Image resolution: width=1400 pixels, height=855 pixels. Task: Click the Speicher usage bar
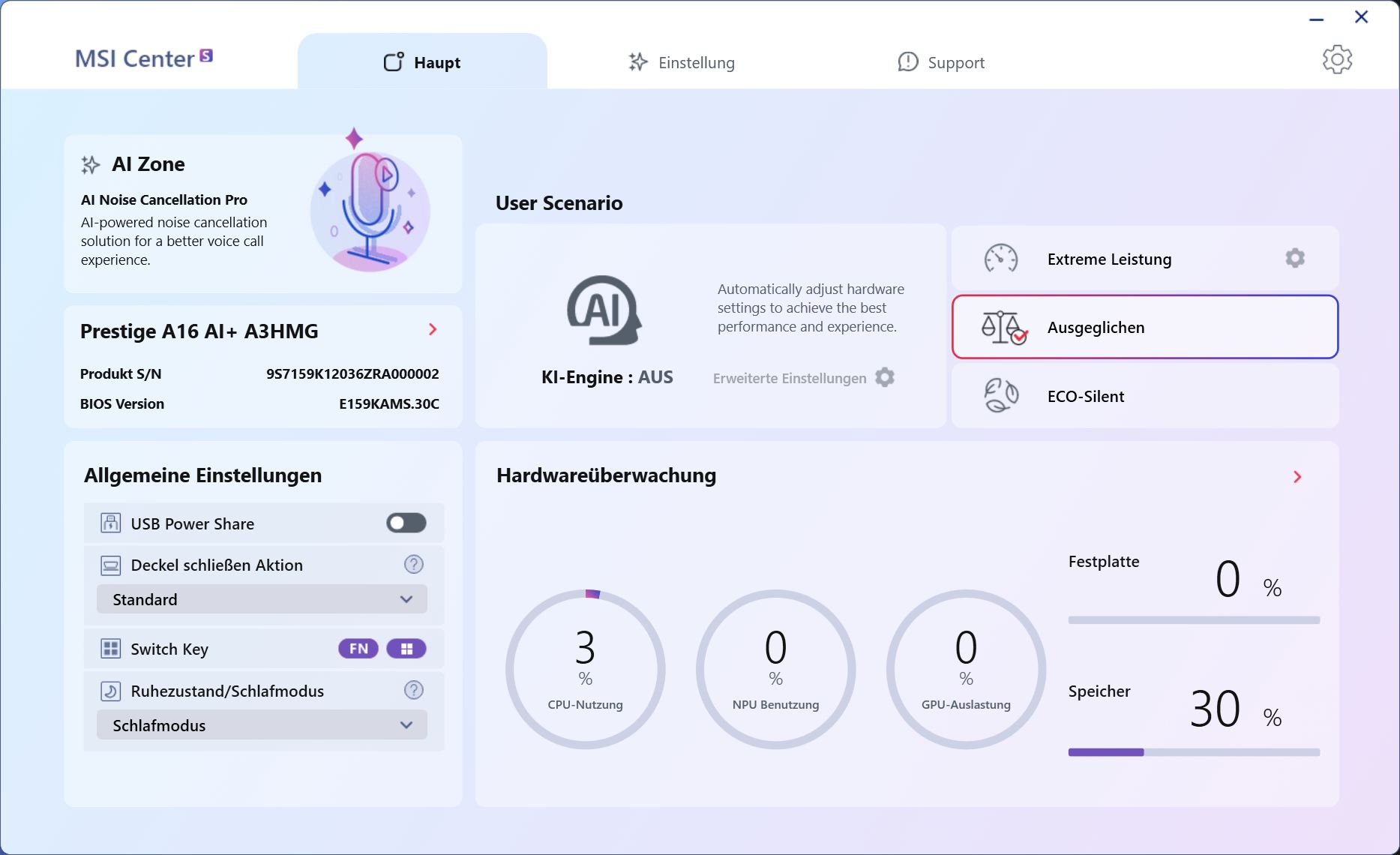pyautogui.click(x=1194, y=752)
